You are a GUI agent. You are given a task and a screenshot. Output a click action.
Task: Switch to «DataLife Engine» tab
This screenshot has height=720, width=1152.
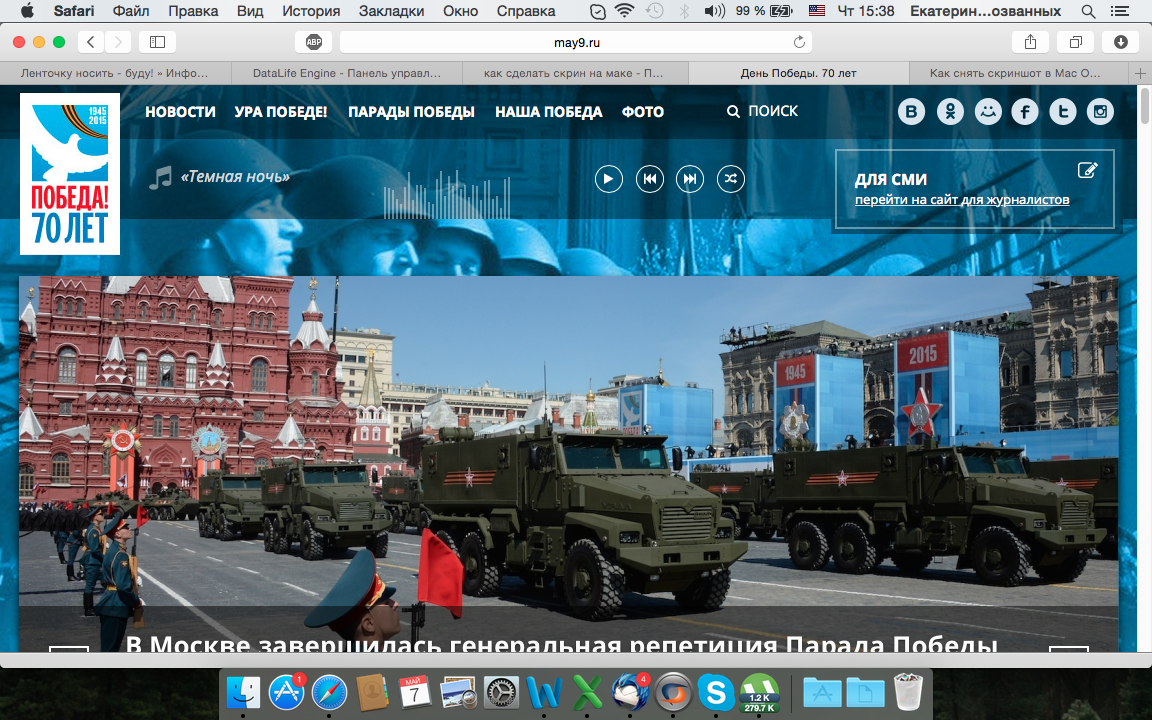[x=346, y=73]
